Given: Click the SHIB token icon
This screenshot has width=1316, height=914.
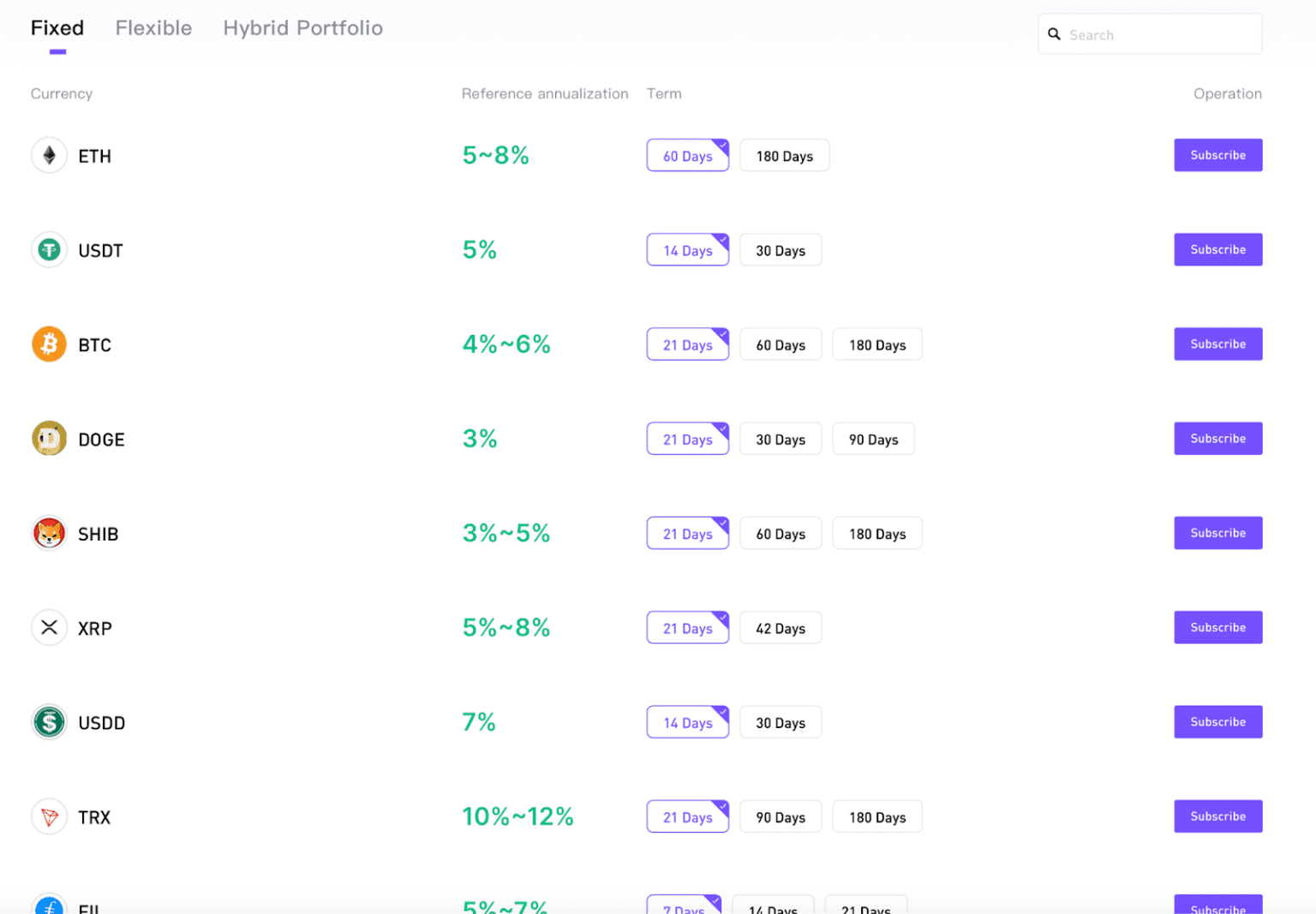Looking at the screenshot, I should [49, 533].
